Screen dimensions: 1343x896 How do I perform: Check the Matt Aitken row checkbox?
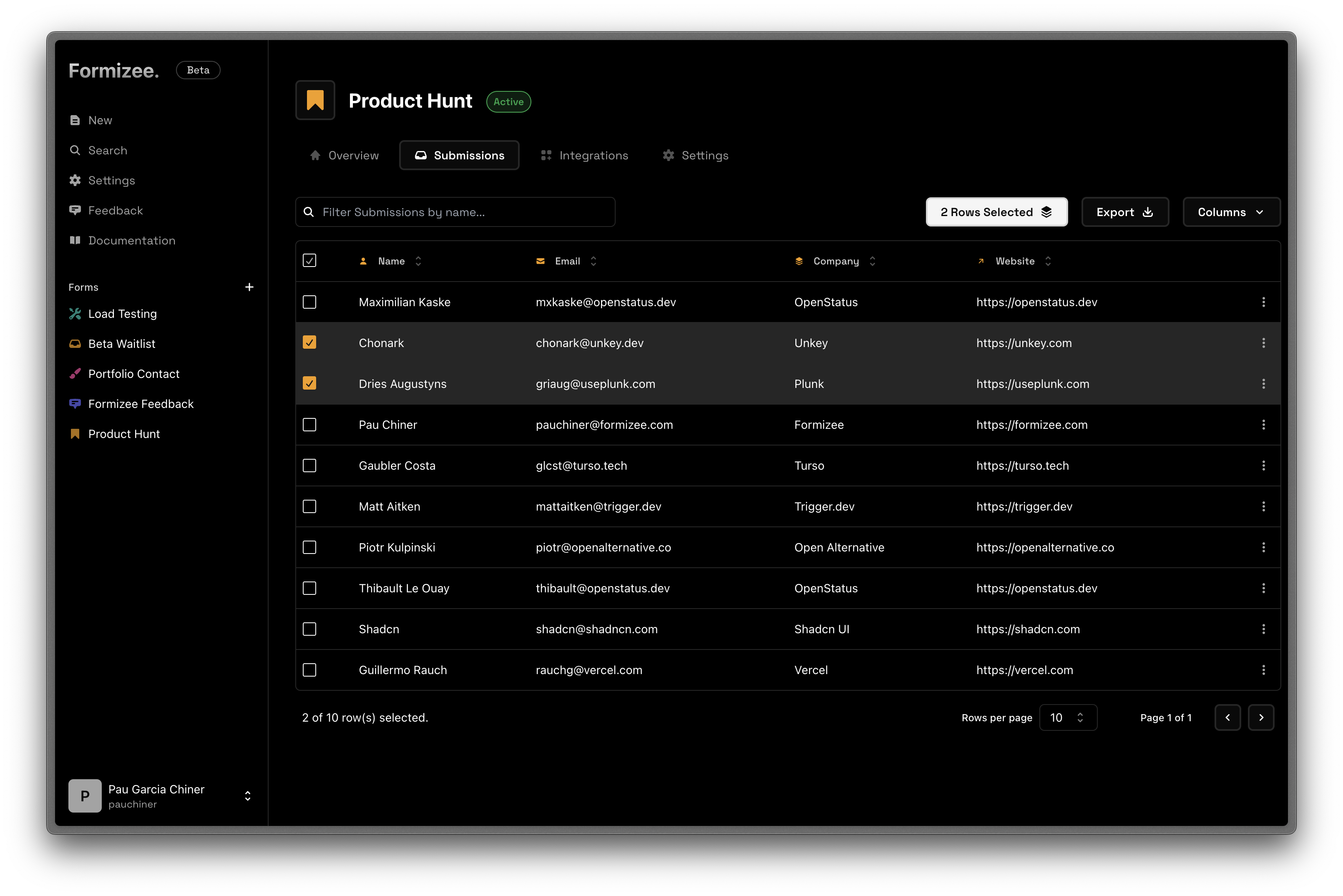(309, 506)
